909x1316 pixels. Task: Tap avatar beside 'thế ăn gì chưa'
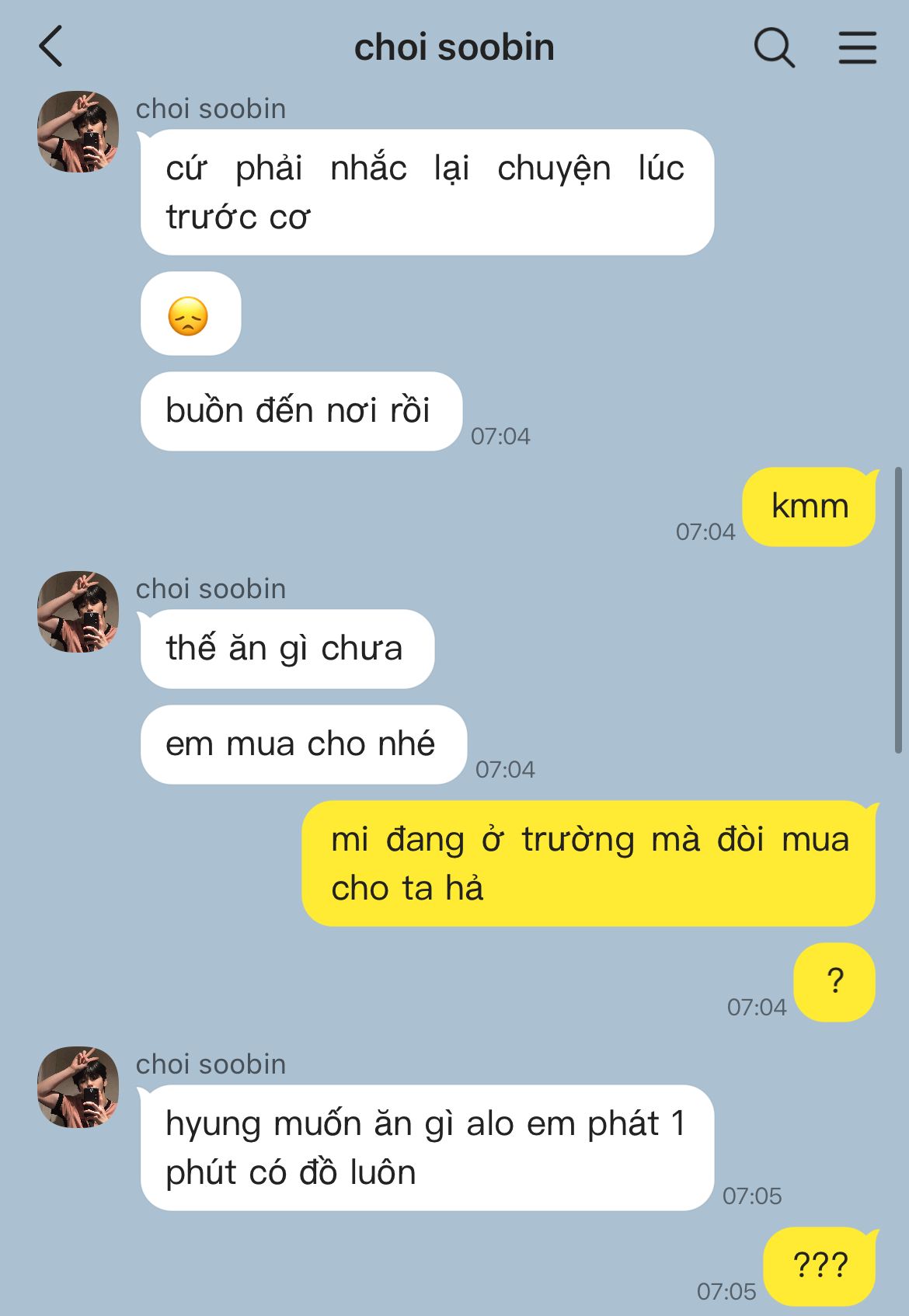pyautogui.click(x=78, y=611)
